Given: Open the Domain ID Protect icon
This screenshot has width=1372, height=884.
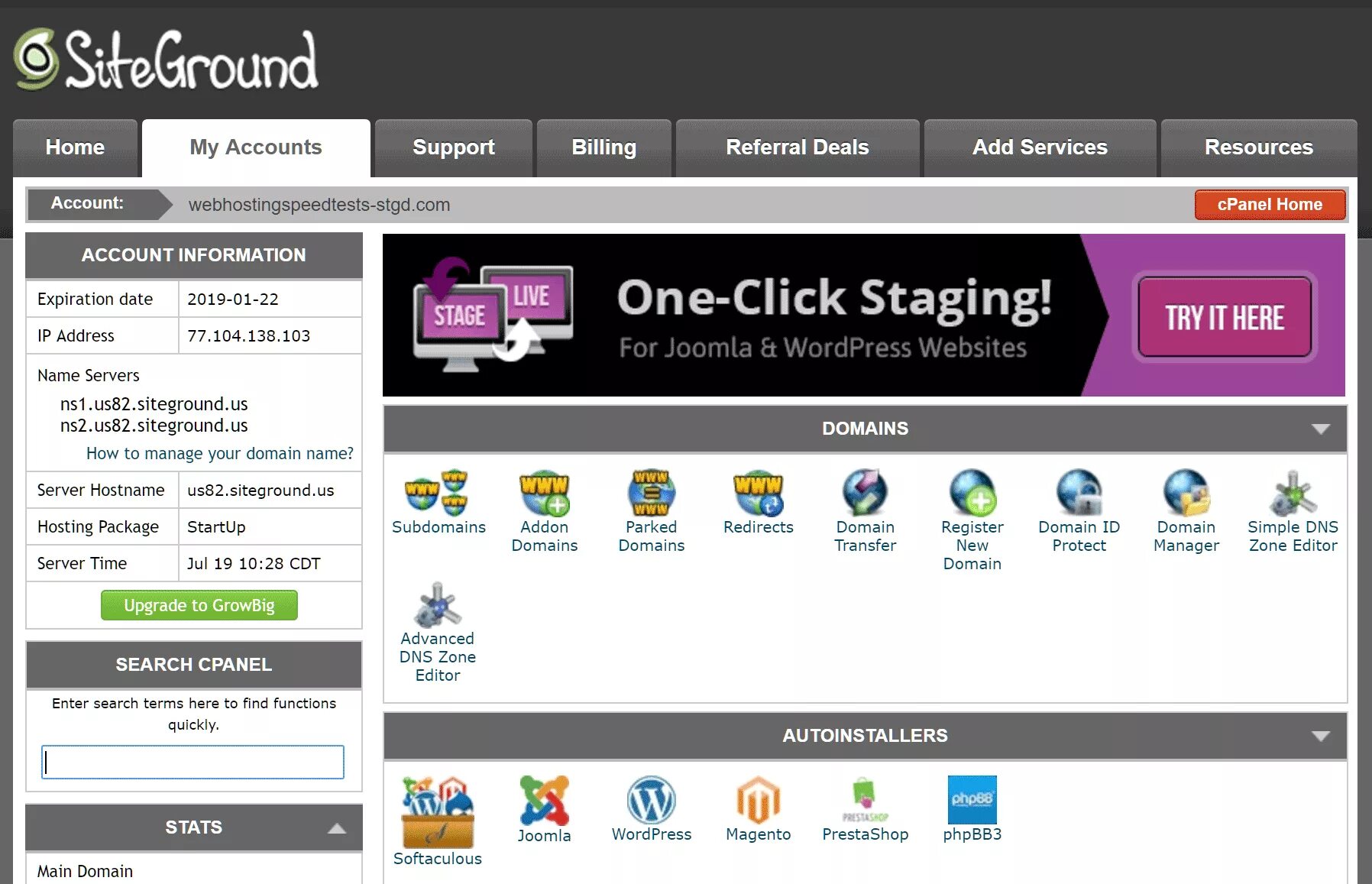Looking at the screenshot, I should click(1079, 493).
